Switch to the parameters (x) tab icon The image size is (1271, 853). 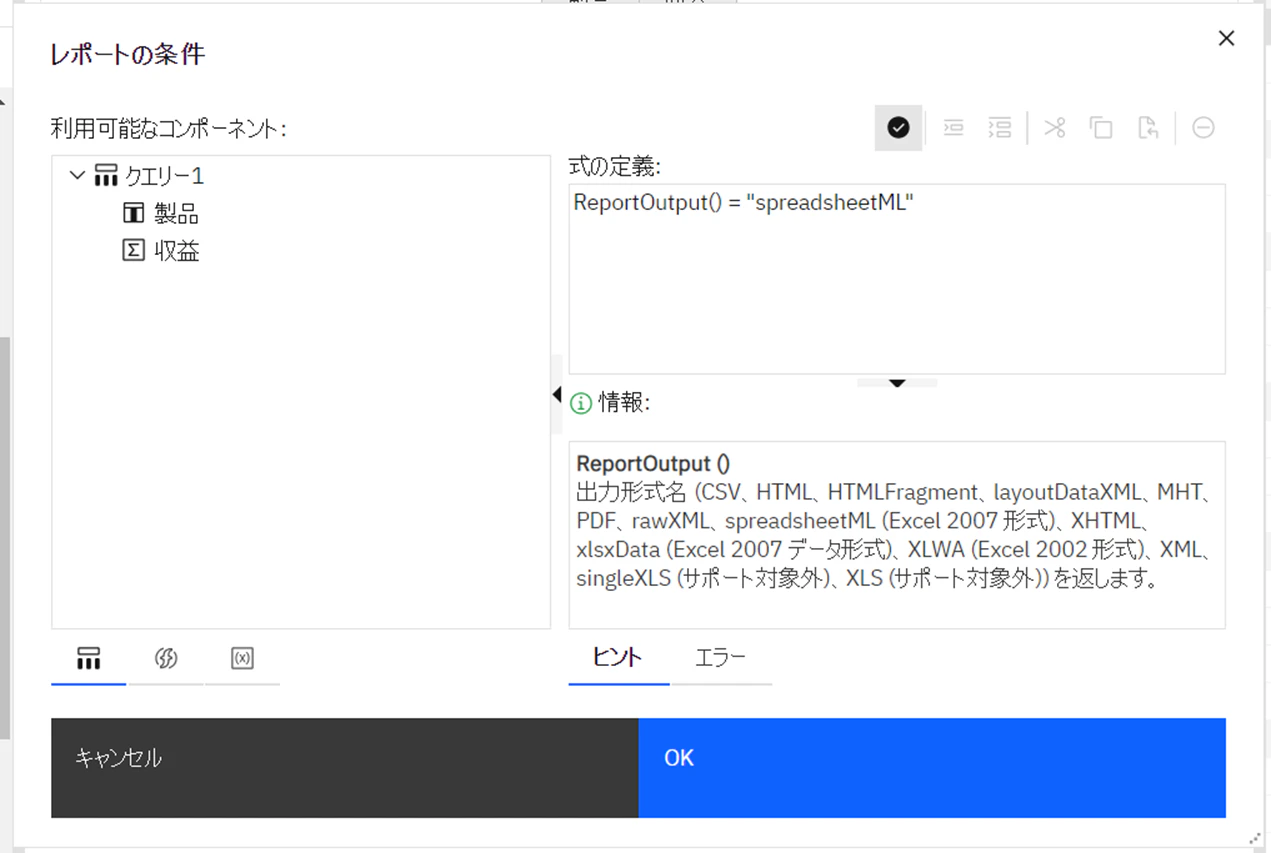click(242, 658)
